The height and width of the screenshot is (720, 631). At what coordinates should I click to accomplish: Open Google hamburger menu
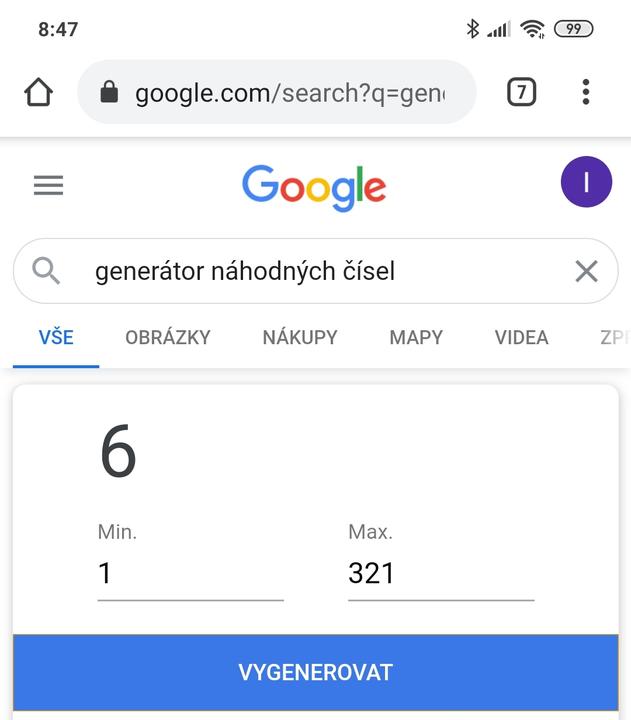[x=48, y=185]
